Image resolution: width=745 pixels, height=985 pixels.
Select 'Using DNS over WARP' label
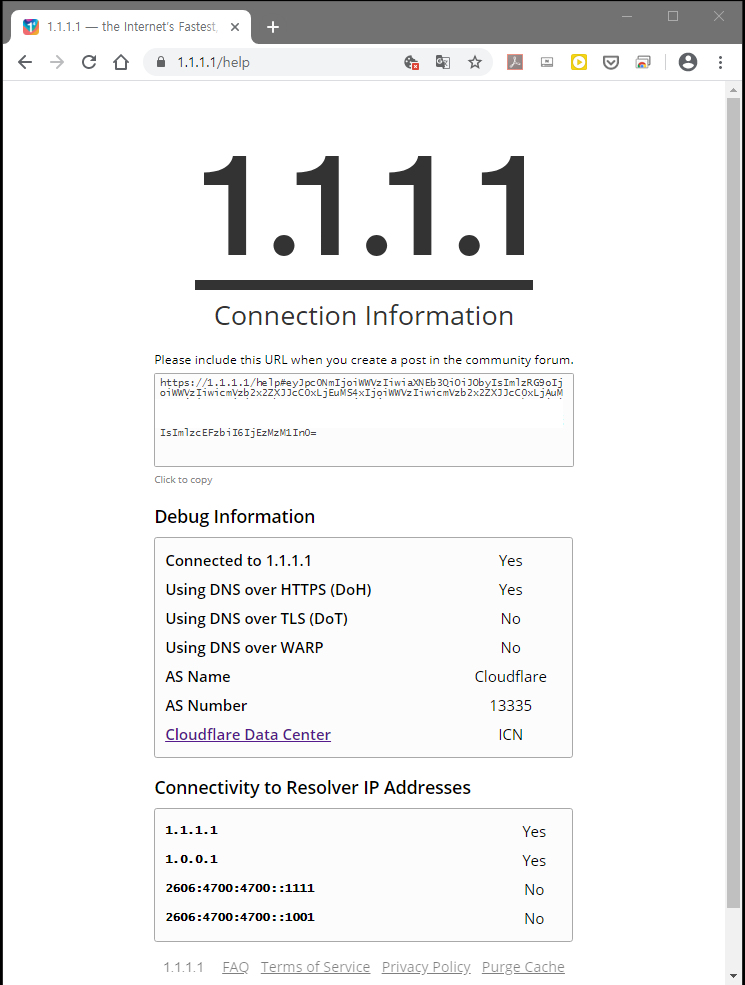[244, 647]
